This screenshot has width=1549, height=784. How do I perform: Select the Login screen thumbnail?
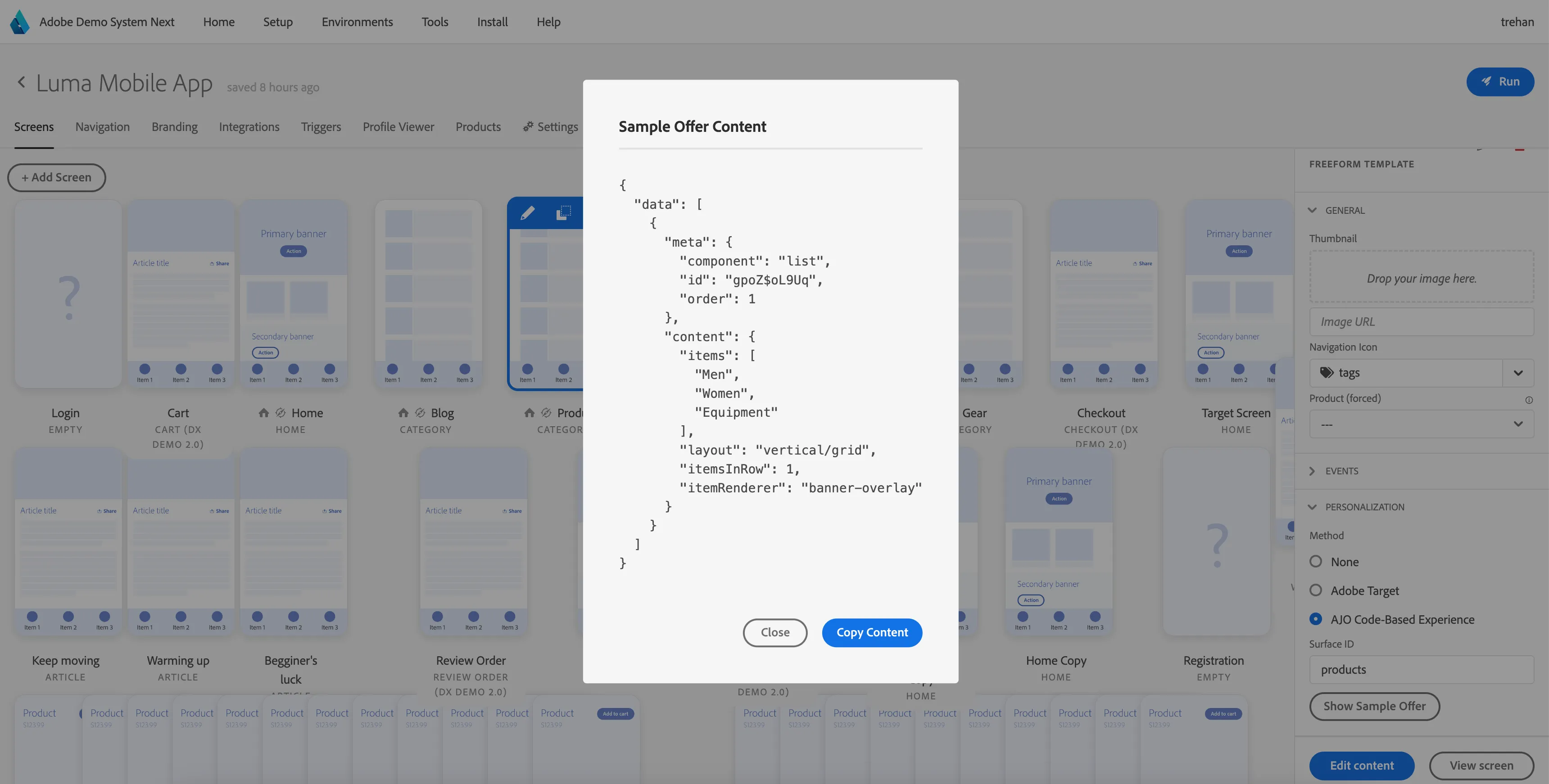[x=68, y=295]
